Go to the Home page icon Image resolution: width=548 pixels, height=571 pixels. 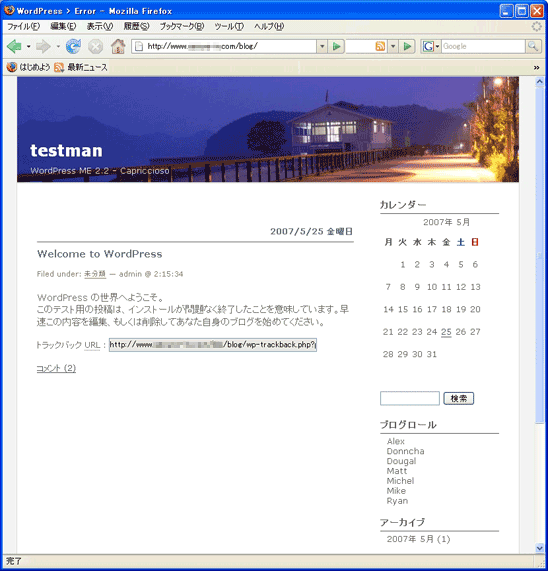pos(118,46)
